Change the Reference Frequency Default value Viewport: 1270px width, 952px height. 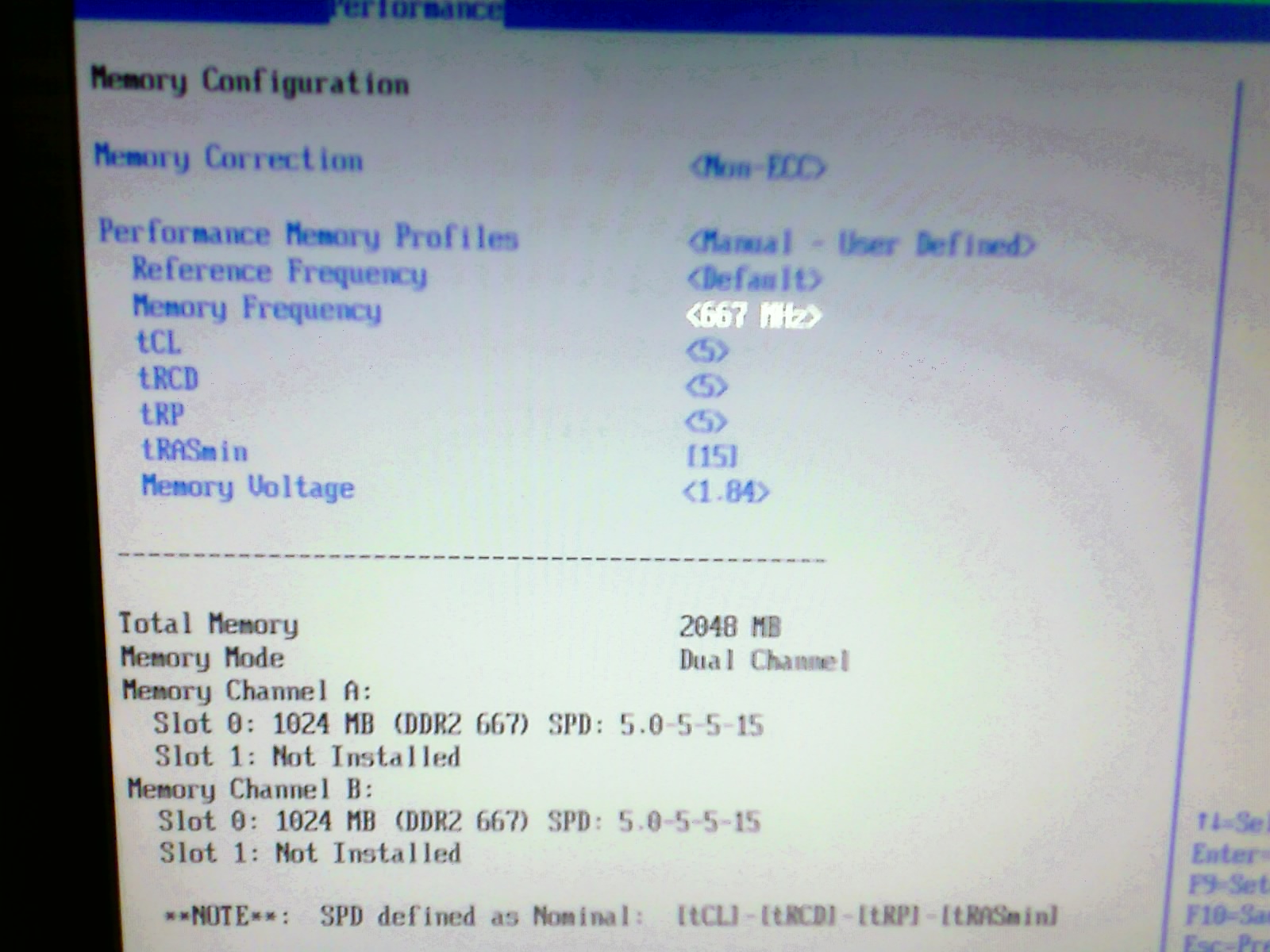pos(754,279)
